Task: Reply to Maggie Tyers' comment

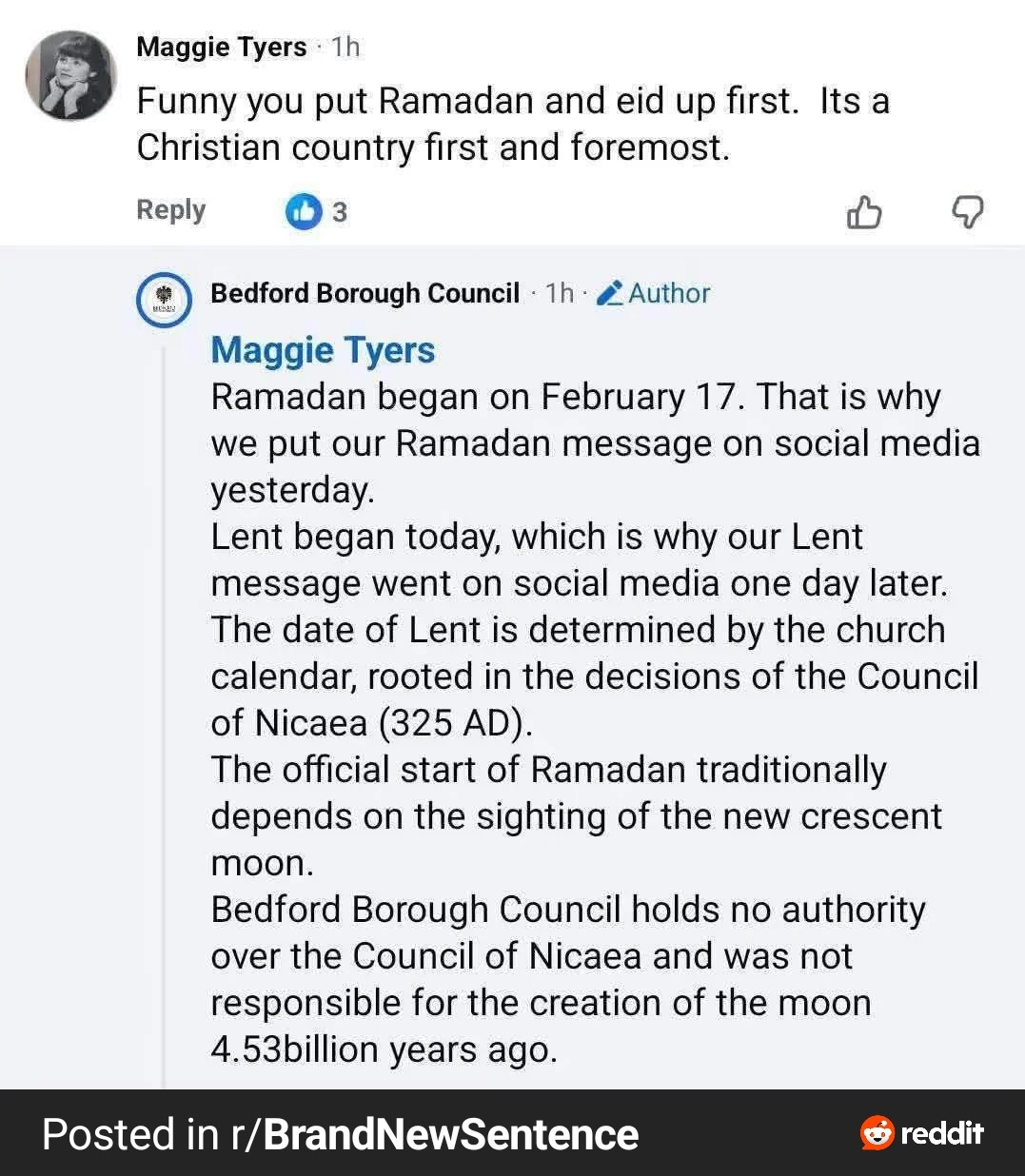Action: tap(170, 209)
